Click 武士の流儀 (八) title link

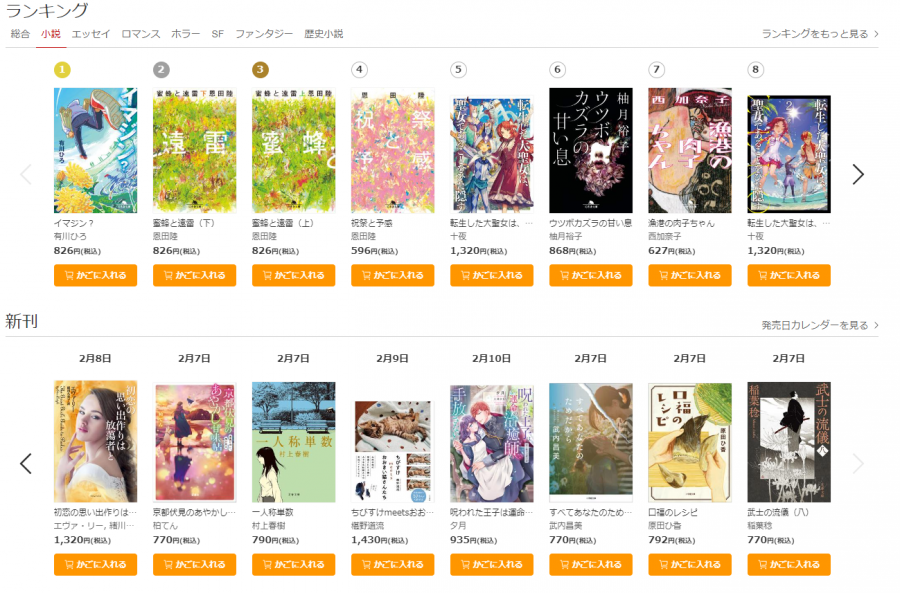click(x=778, y=512)
